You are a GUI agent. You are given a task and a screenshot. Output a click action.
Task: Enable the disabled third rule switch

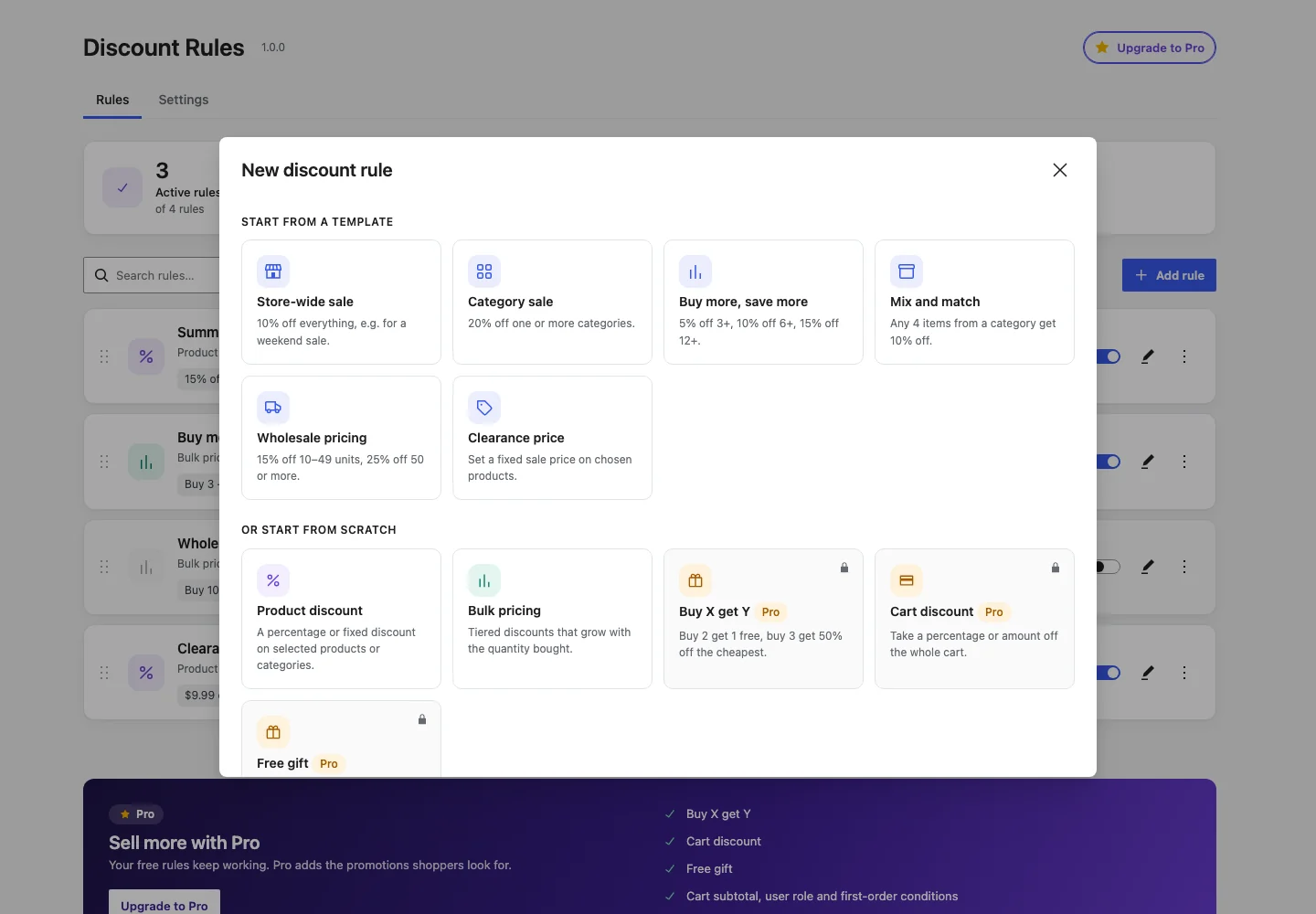point(1108,567)
